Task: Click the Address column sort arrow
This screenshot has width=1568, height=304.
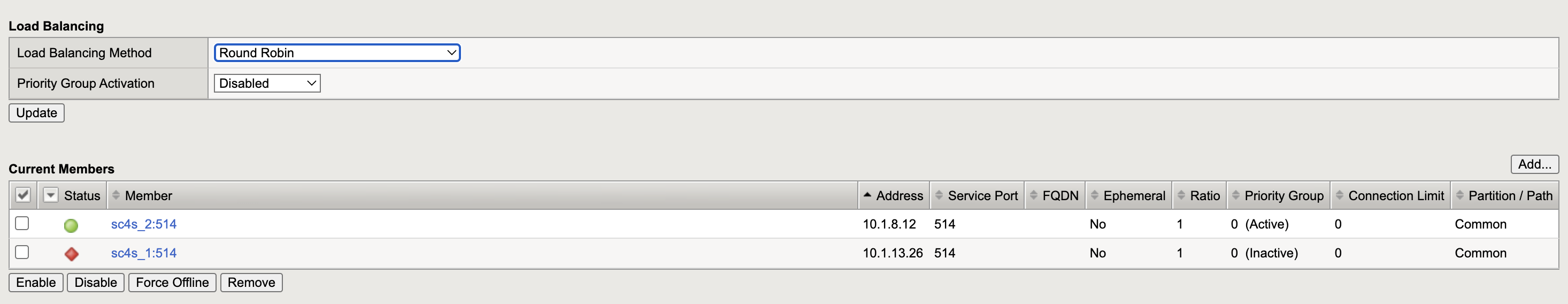Action: [x=867, y=195]
